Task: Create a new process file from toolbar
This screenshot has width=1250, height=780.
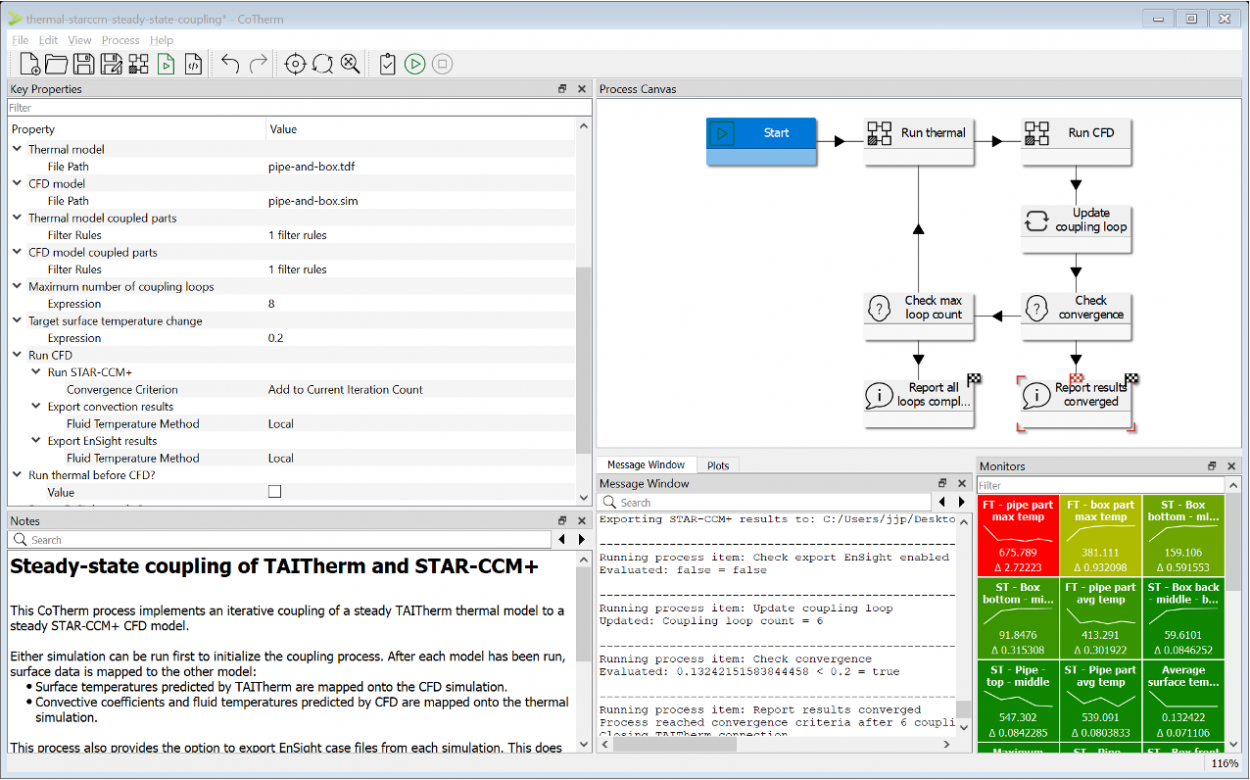Action: pos(30,64)
